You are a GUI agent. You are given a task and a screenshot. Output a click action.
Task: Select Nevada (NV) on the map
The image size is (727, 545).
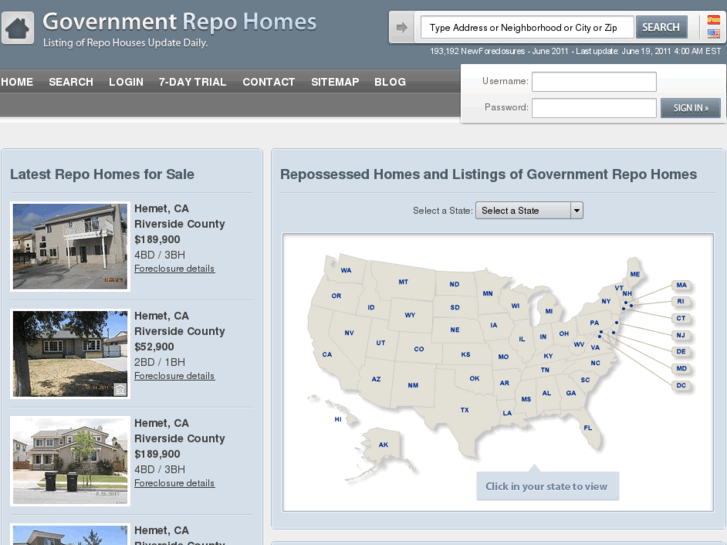point(349,333)
